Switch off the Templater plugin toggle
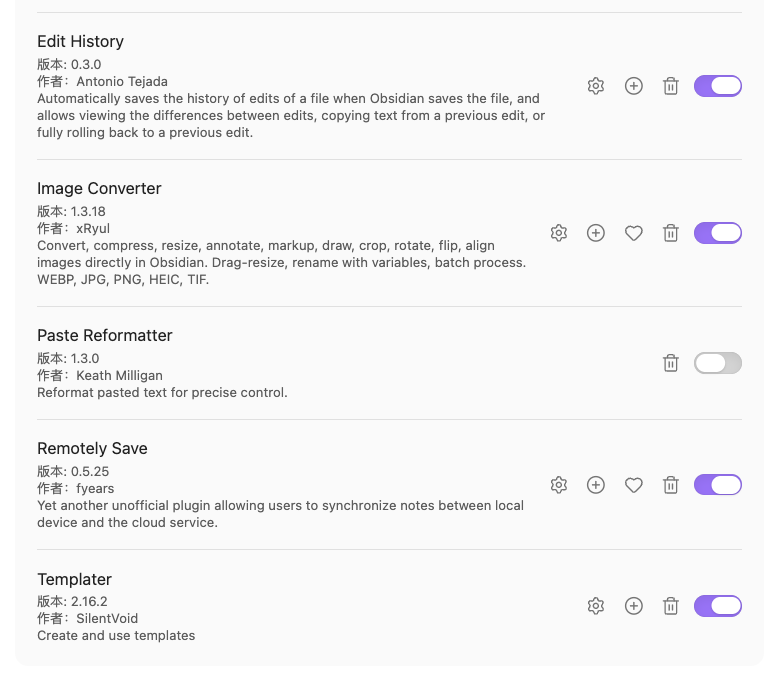Screen dimensions: 784x688 718,606
